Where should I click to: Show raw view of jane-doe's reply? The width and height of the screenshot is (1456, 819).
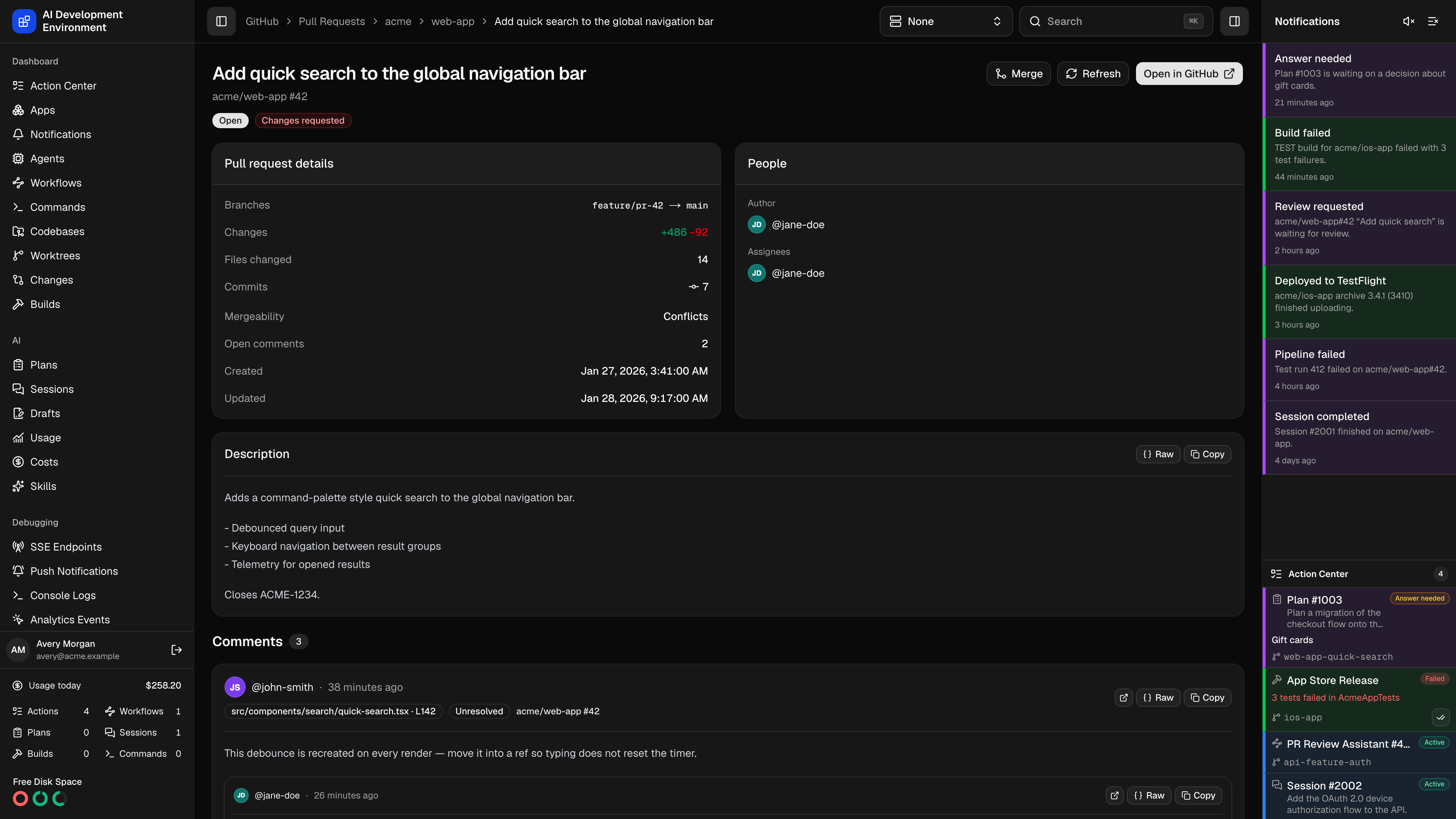[1149, 795]
